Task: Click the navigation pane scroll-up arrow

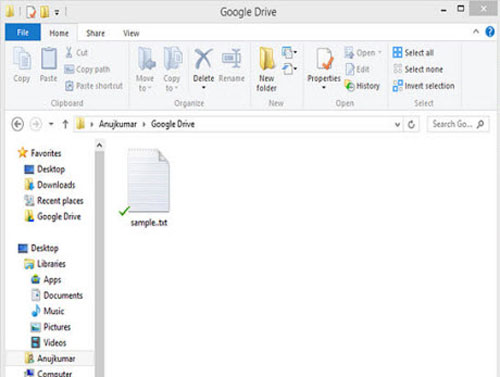Action: [x=99, y=145]
